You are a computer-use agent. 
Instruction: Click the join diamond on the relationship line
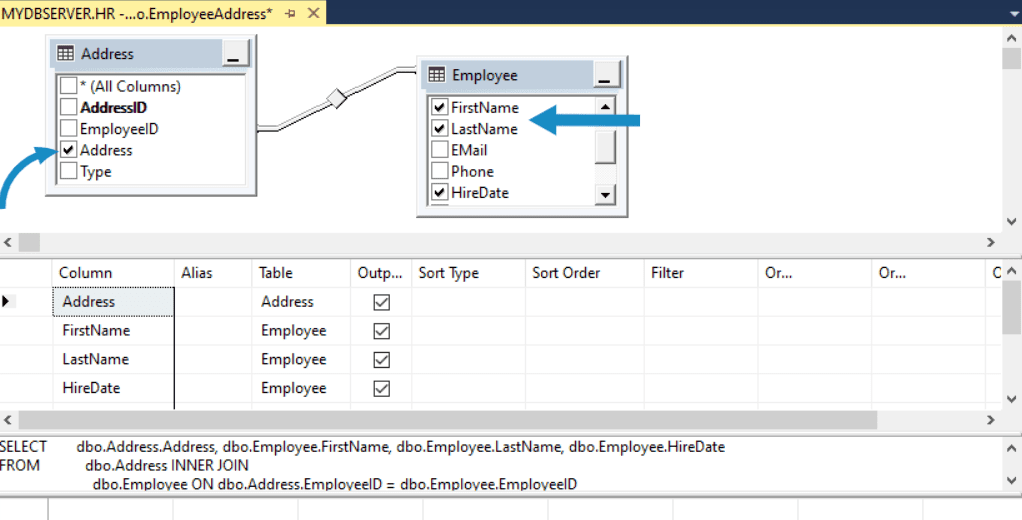click(337, 98)
